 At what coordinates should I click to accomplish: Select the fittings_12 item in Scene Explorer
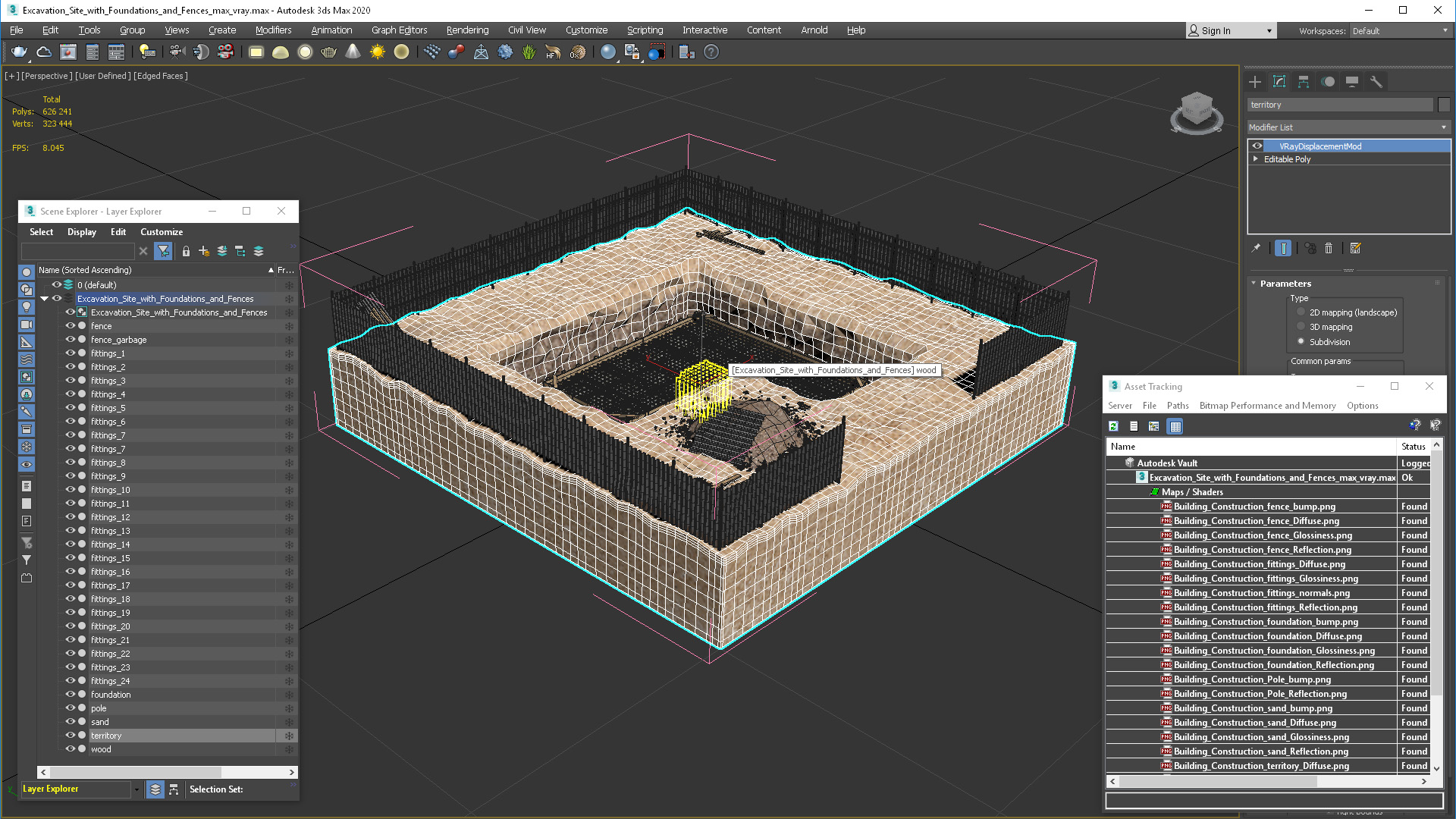pos(110,517)
